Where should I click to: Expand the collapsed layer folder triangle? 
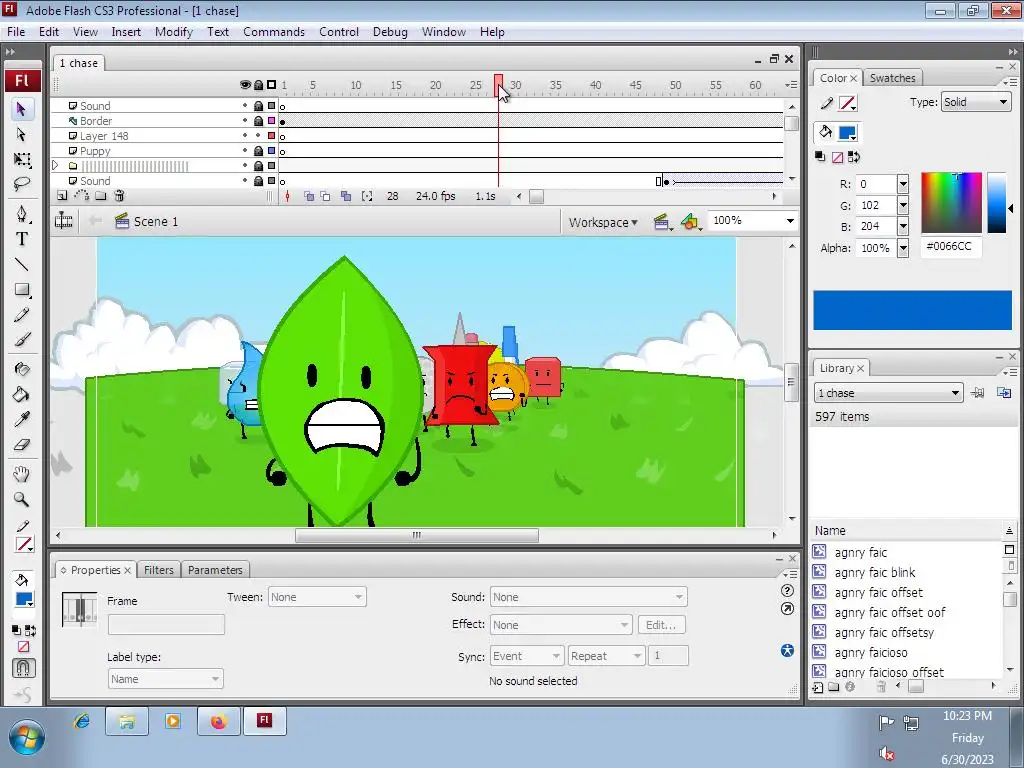[x=56, y=166]
